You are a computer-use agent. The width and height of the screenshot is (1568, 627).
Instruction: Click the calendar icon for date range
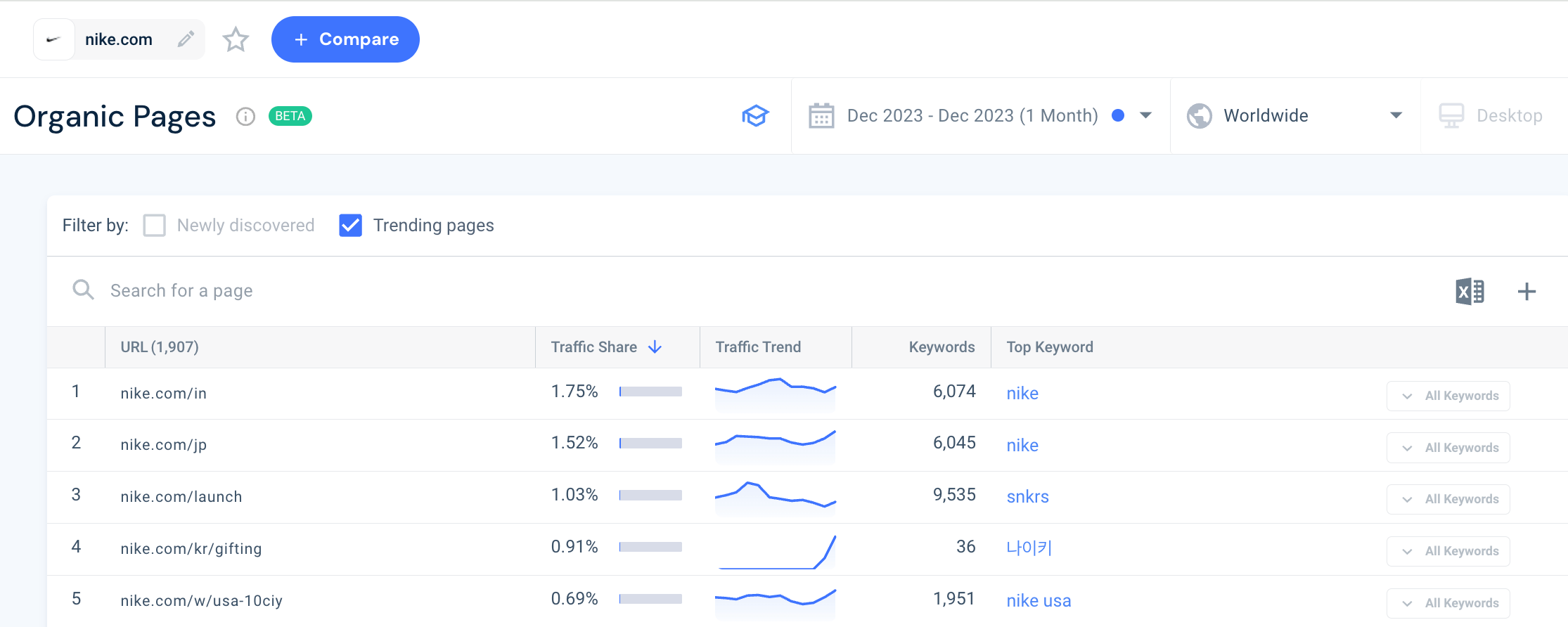point(821,116)
